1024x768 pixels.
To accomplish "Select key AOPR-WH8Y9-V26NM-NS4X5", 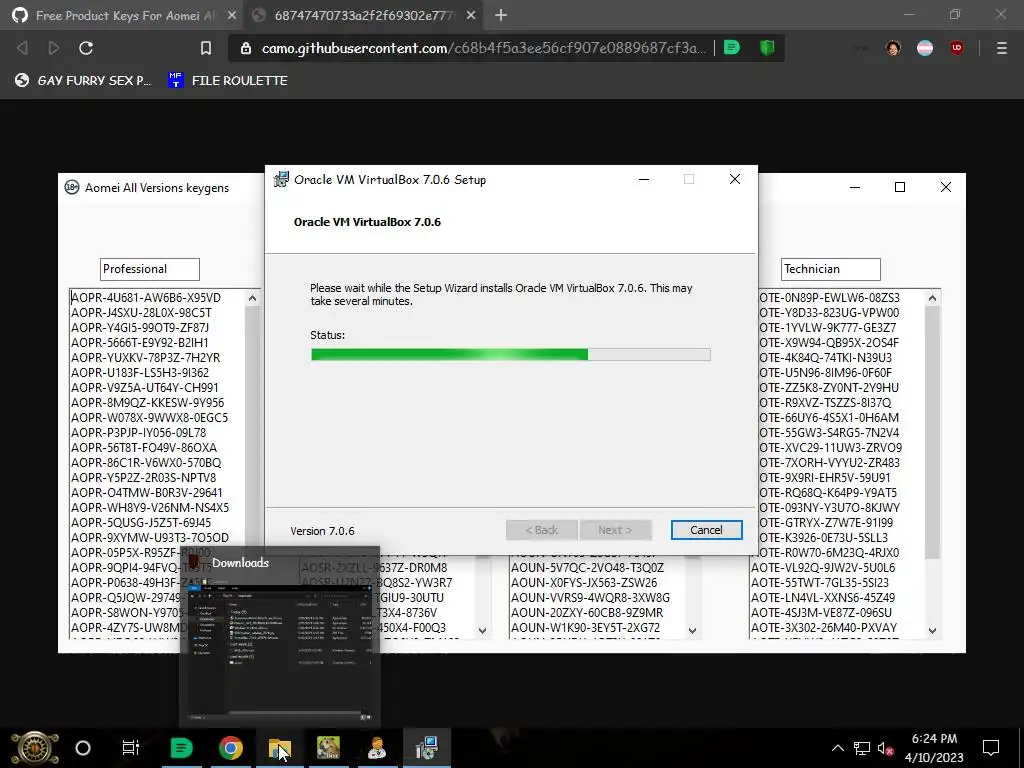I will click(x=150, y=508).
